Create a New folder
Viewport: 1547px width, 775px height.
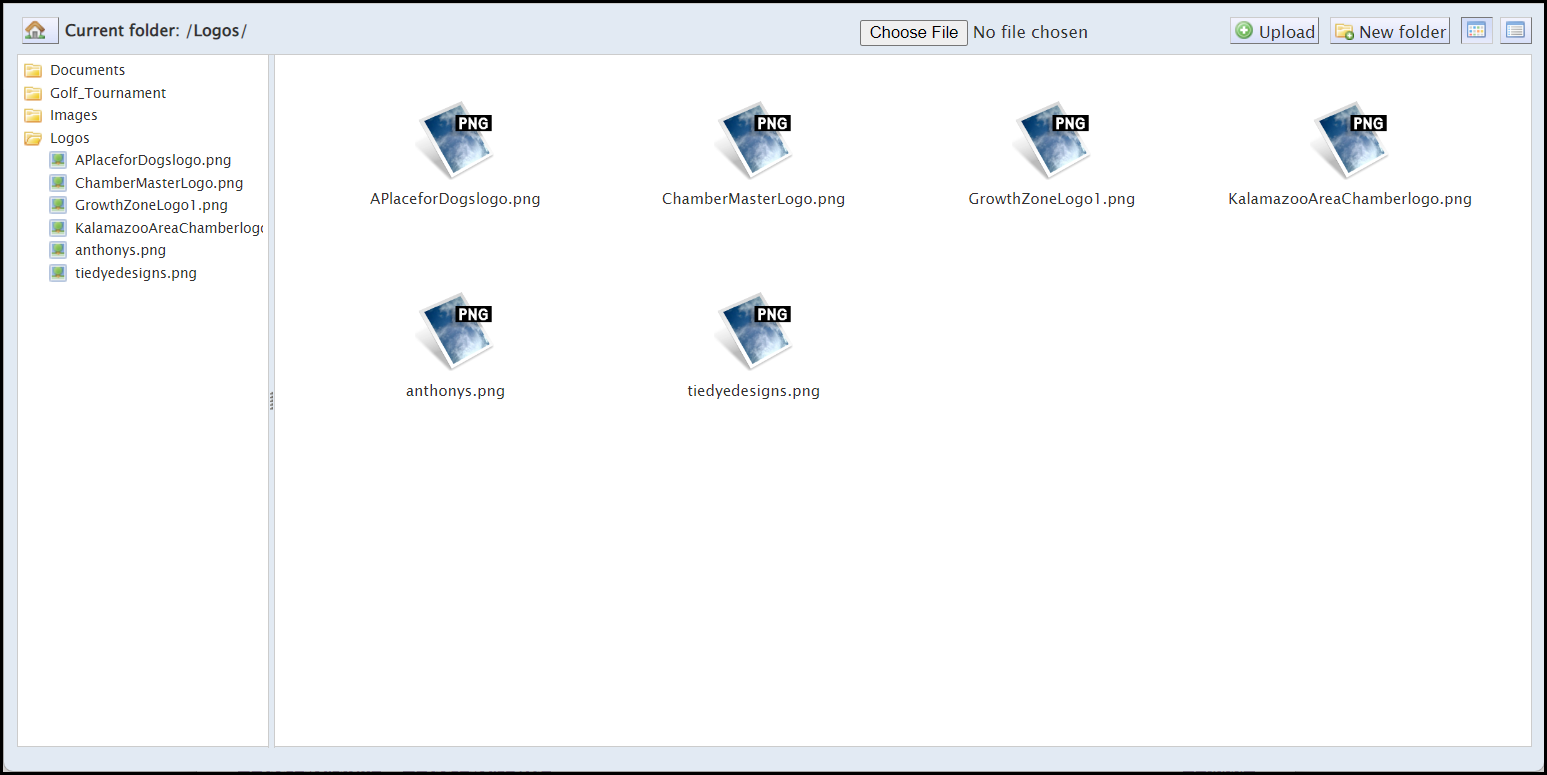(x=1389, y=31)
